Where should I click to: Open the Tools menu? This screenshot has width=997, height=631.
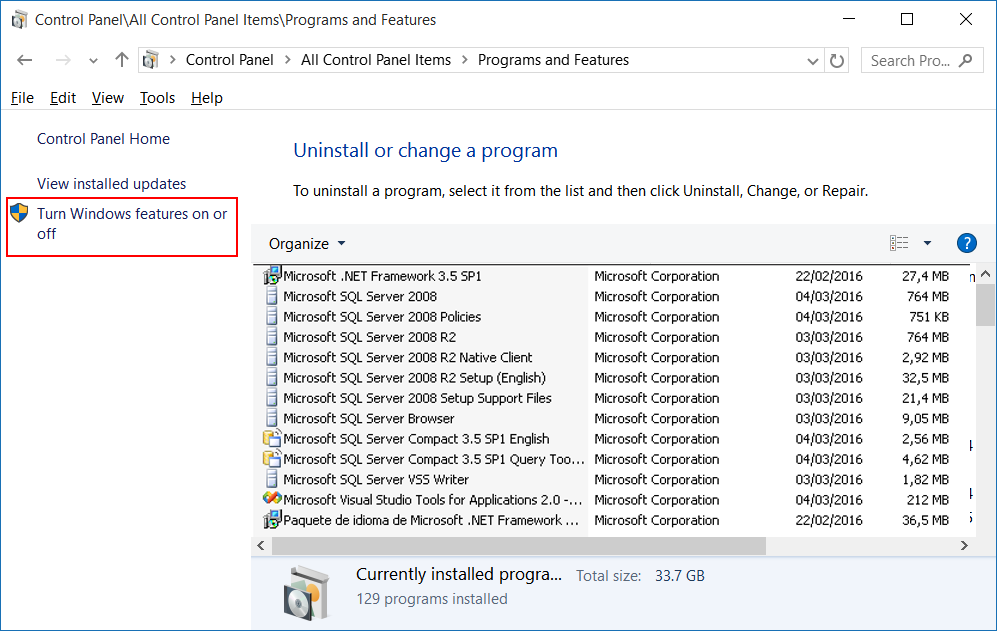tap(157, 98)
